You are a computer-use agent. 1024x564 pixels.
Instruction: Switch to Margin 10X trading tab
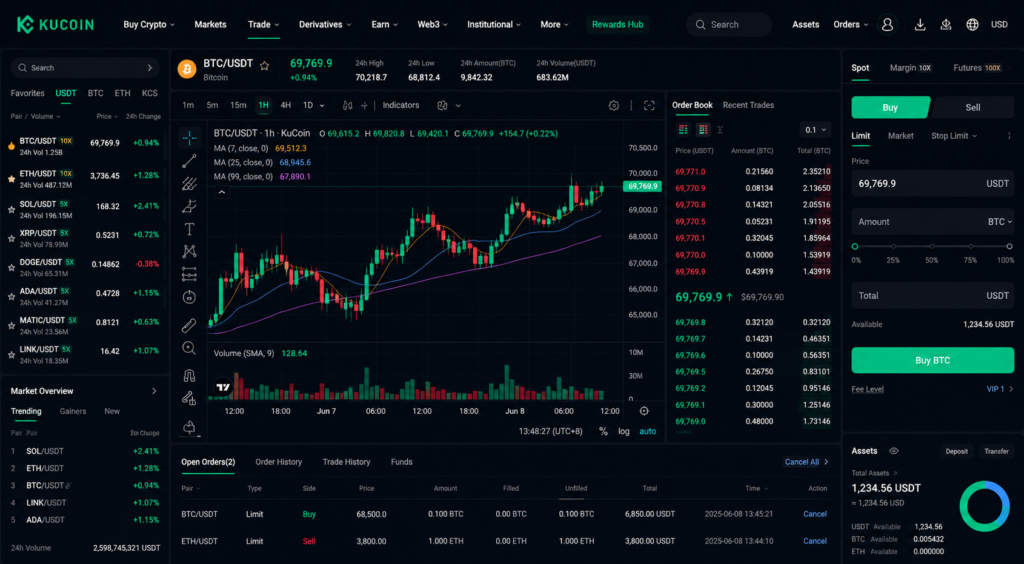tap(911, 68)
